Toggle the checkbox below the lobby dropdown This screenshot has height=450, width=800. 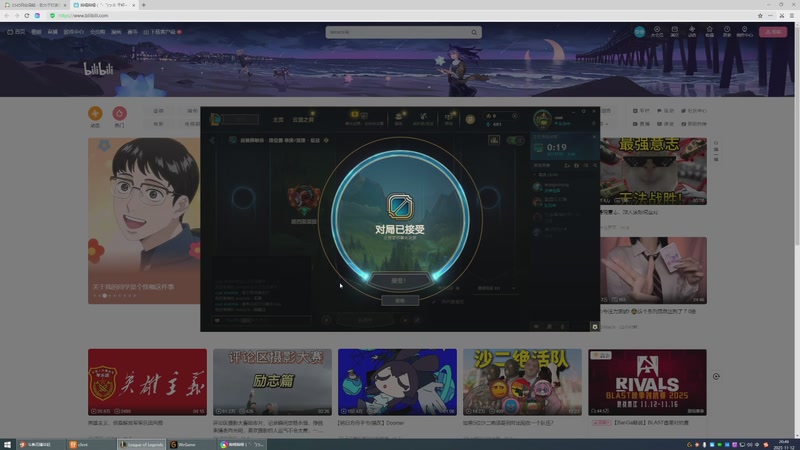point(434,302)
